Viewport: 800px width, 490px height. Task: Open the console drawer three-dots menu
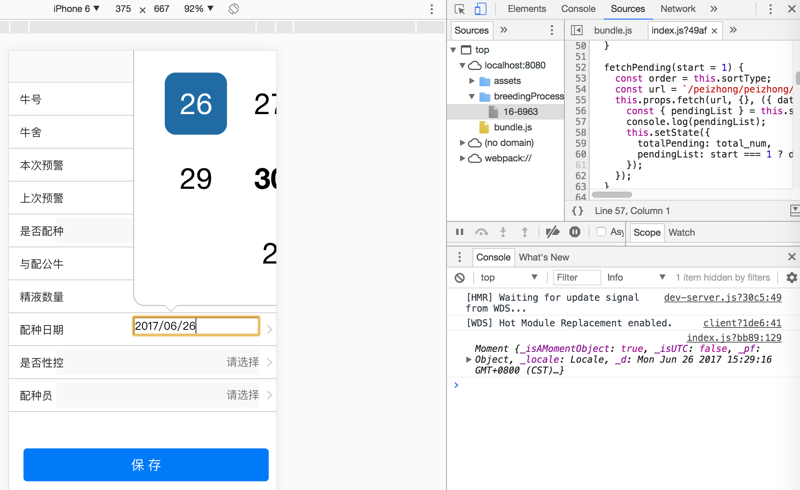[x=459, y=257]
